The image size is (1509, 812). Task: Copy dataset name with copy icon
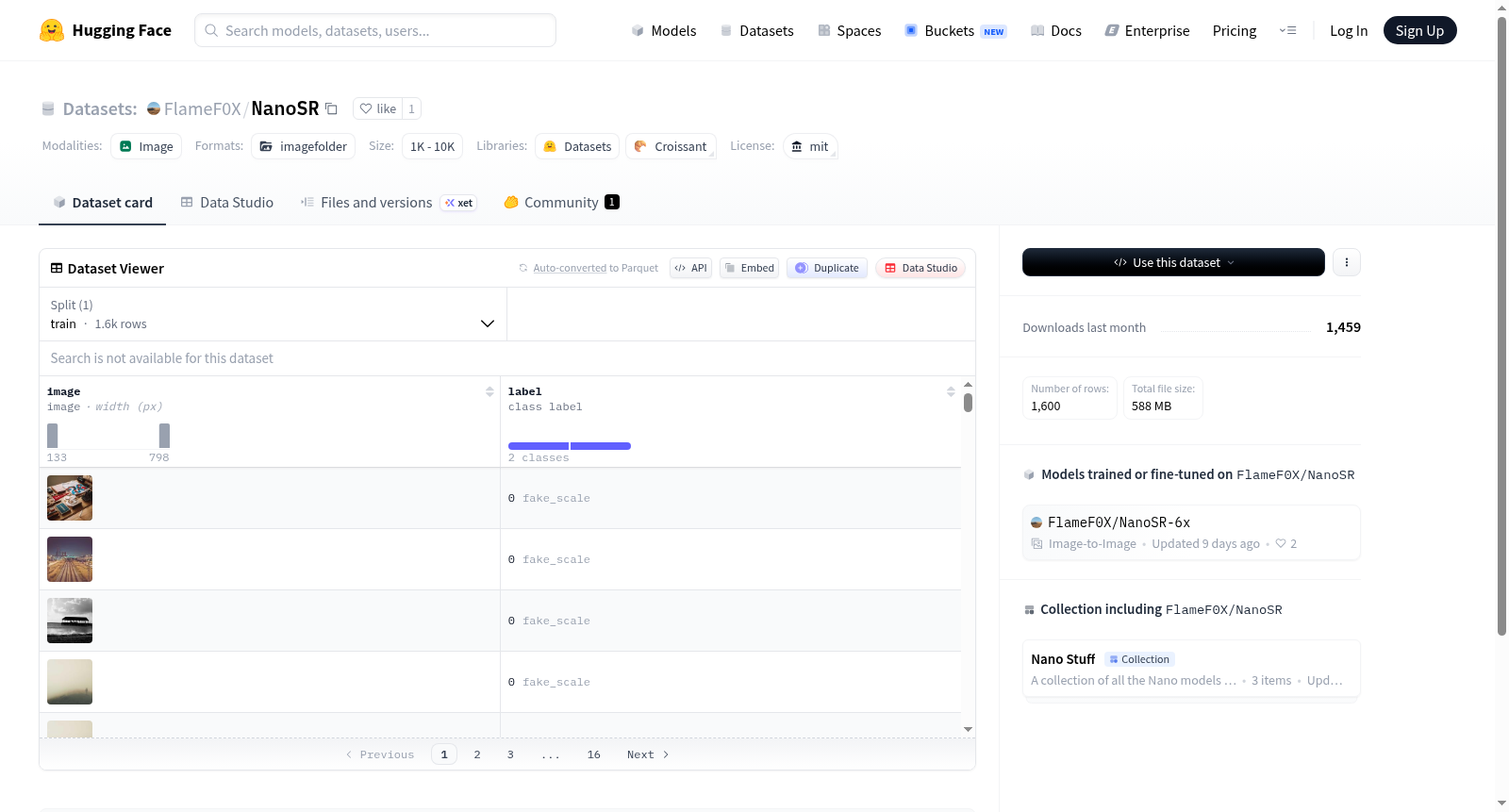(331, 108)
